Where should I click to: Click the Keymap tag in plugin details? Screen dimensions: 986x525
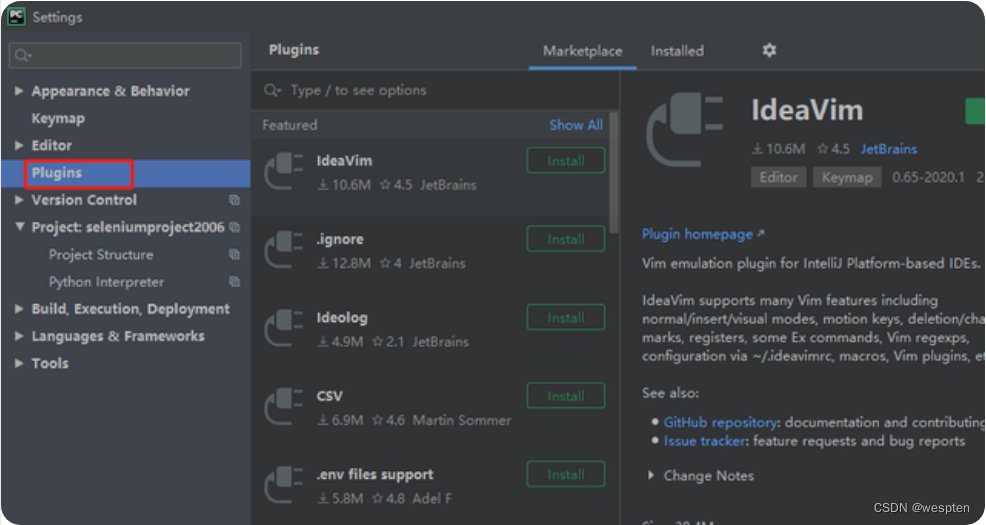847,177
